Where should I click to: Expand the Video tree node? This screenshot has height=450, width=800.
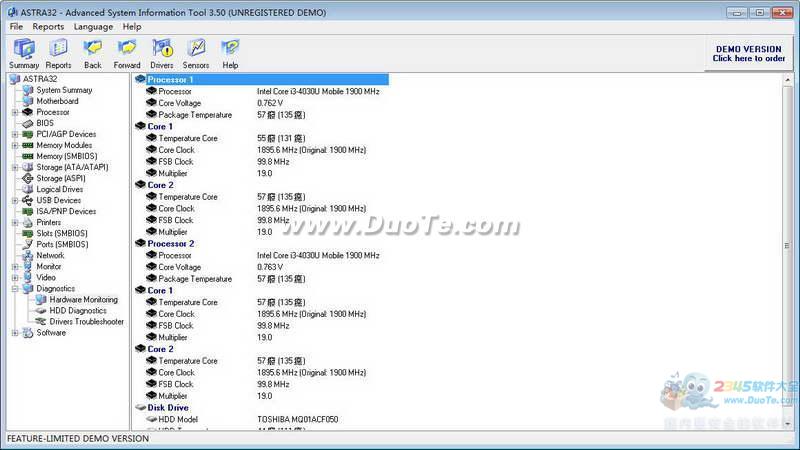15,278
